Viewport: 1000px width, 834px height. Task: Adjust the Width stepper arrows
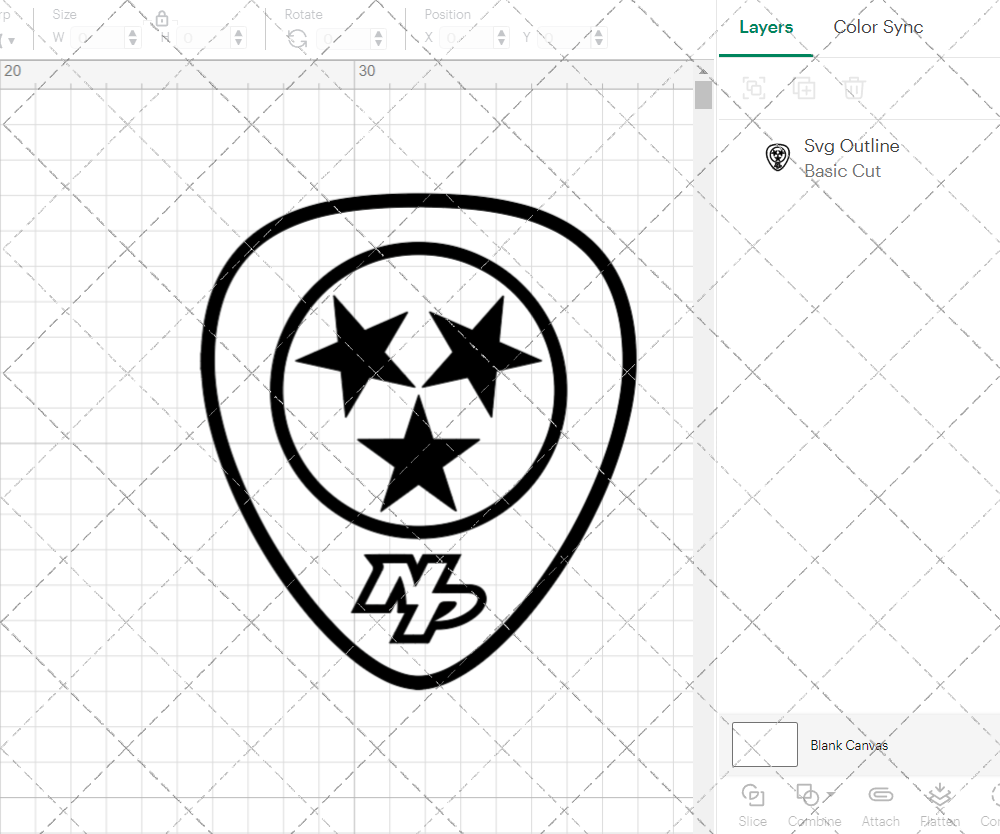(x=133, y=38)
